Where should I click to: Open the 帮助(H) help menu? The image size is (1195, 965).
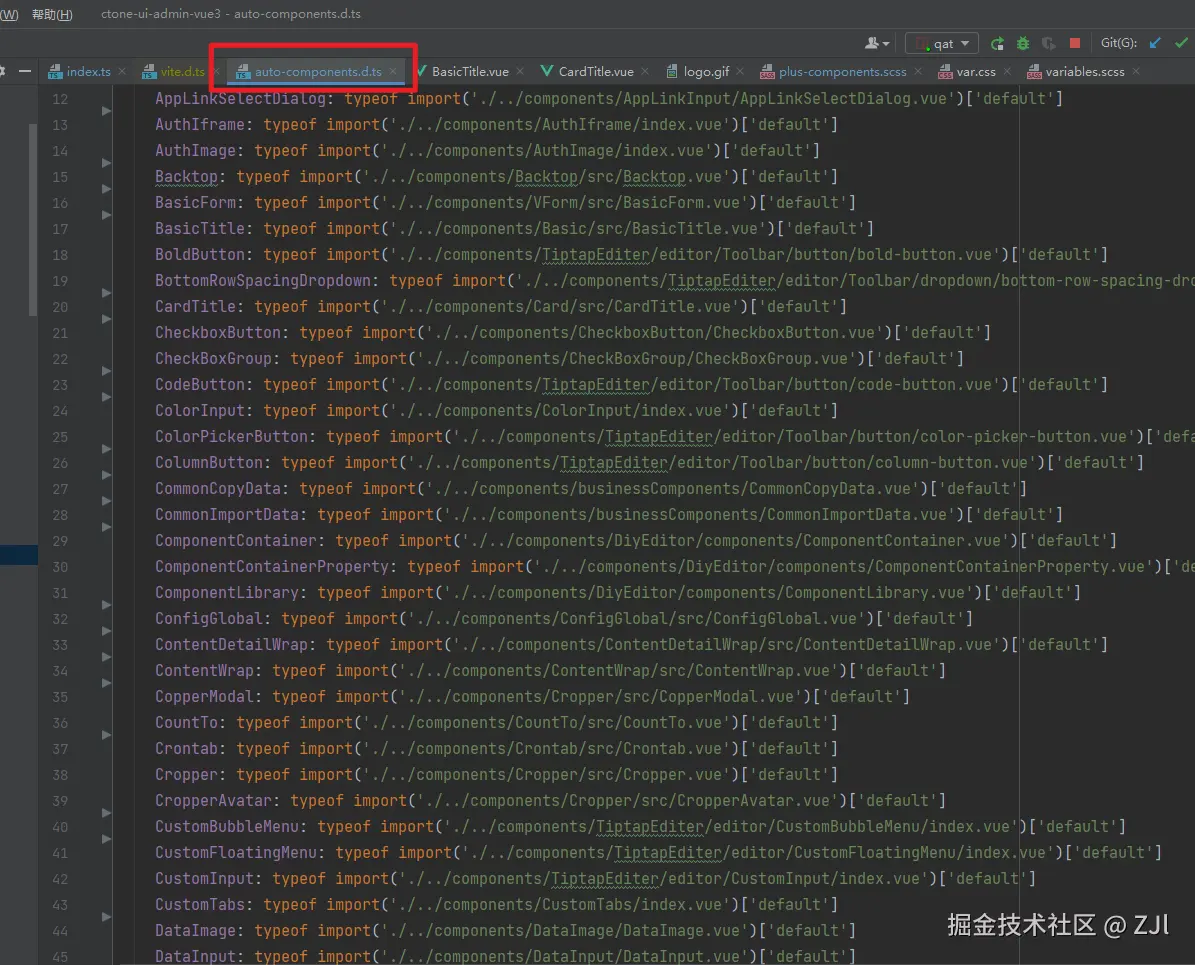52,14
